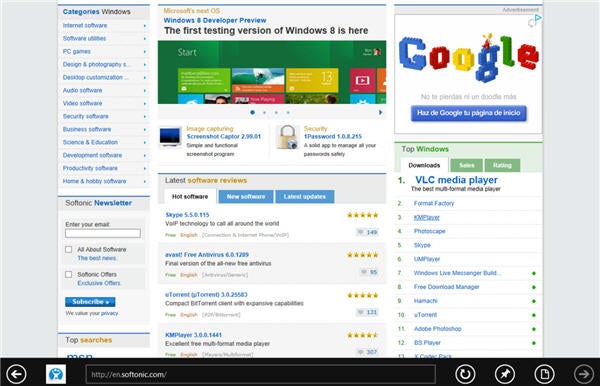Switch to the Latest updates tab
This screenshot has height=386, width=600.
click(x=305, y=197)
